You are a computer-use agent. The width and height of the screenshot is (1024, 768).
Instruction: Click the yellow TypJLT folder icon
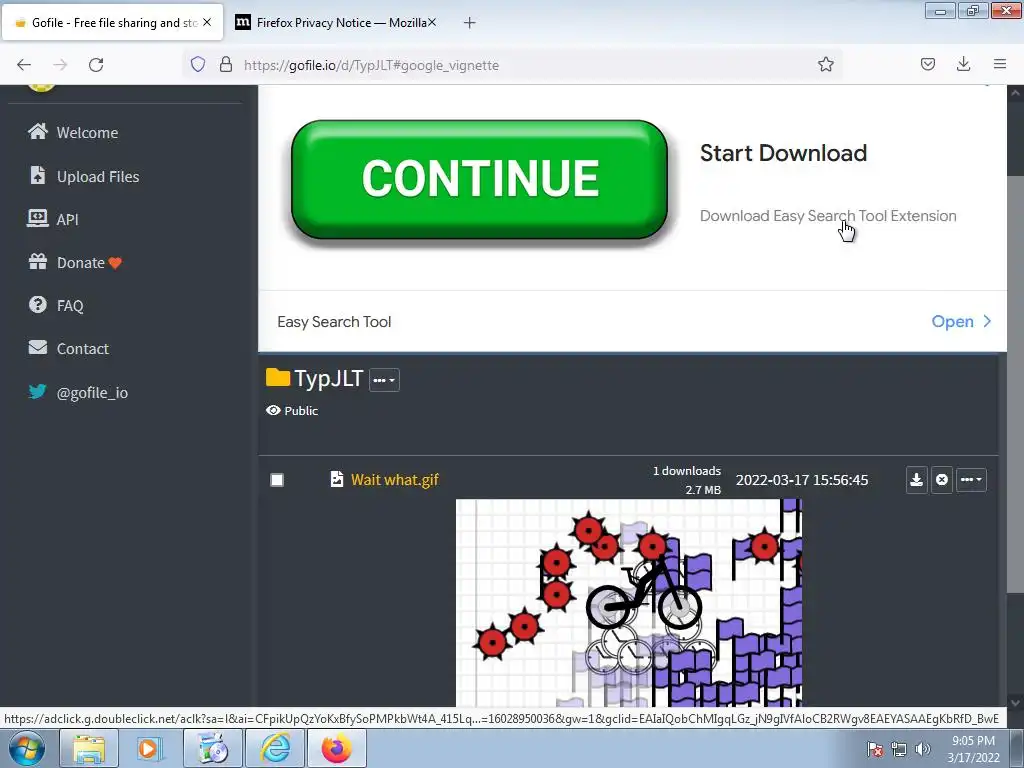point(278,377)
